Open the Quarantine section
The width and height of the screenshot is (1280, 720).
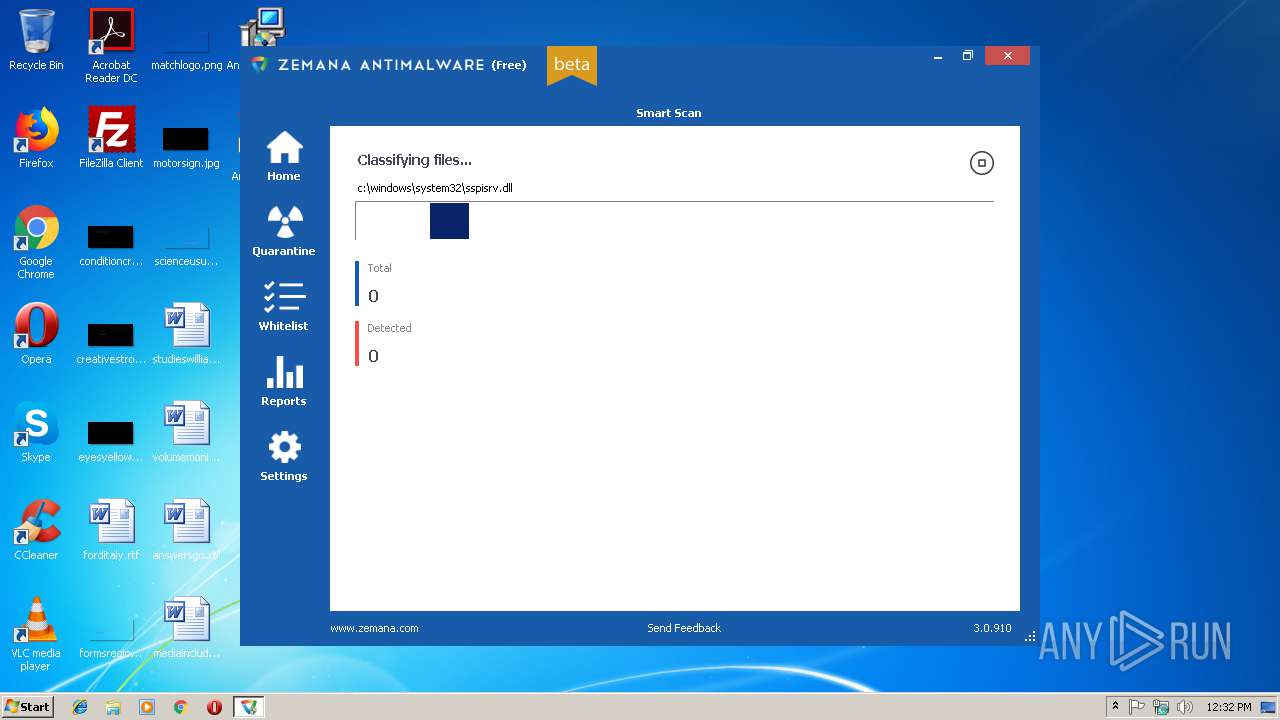284,231
